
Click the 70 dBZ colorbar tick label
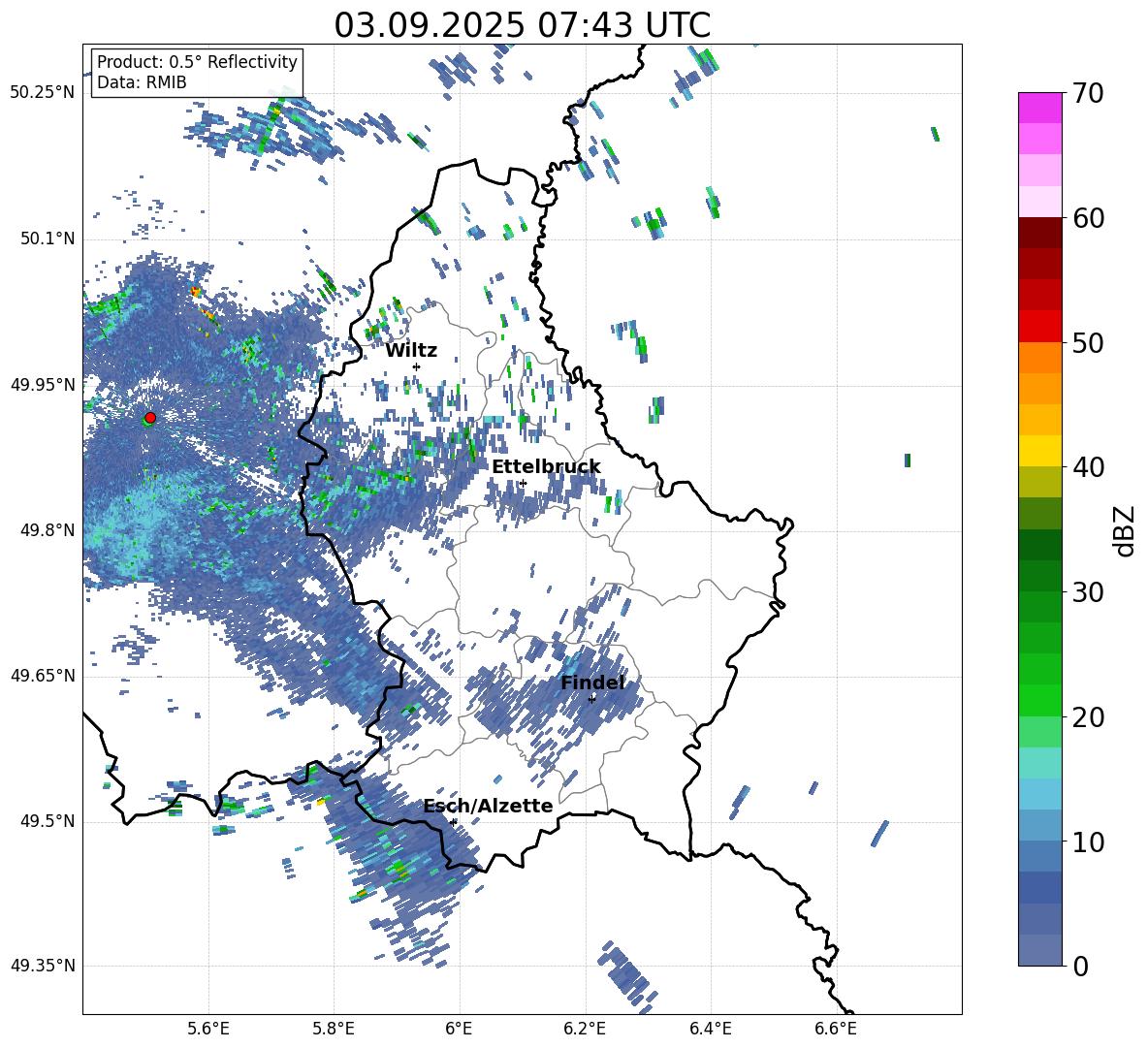[1087, 93]
